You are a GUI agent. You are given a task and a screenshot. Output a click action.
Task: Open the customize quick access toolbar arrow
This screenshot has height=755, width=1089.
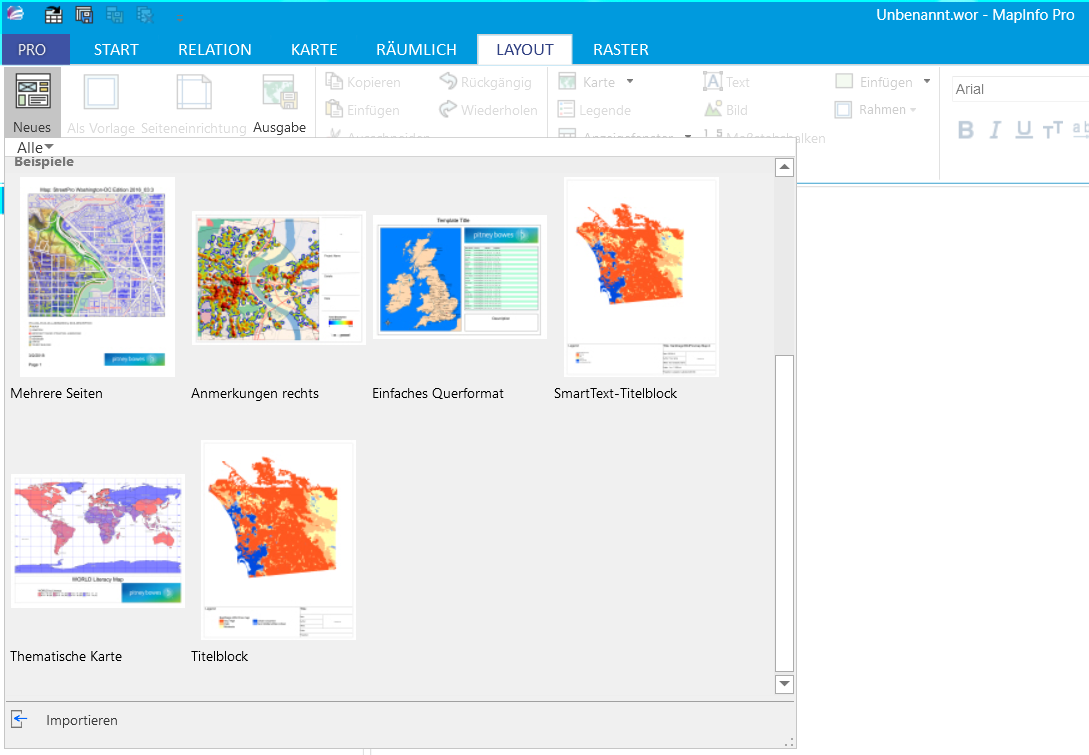click(x=180, y=17)
